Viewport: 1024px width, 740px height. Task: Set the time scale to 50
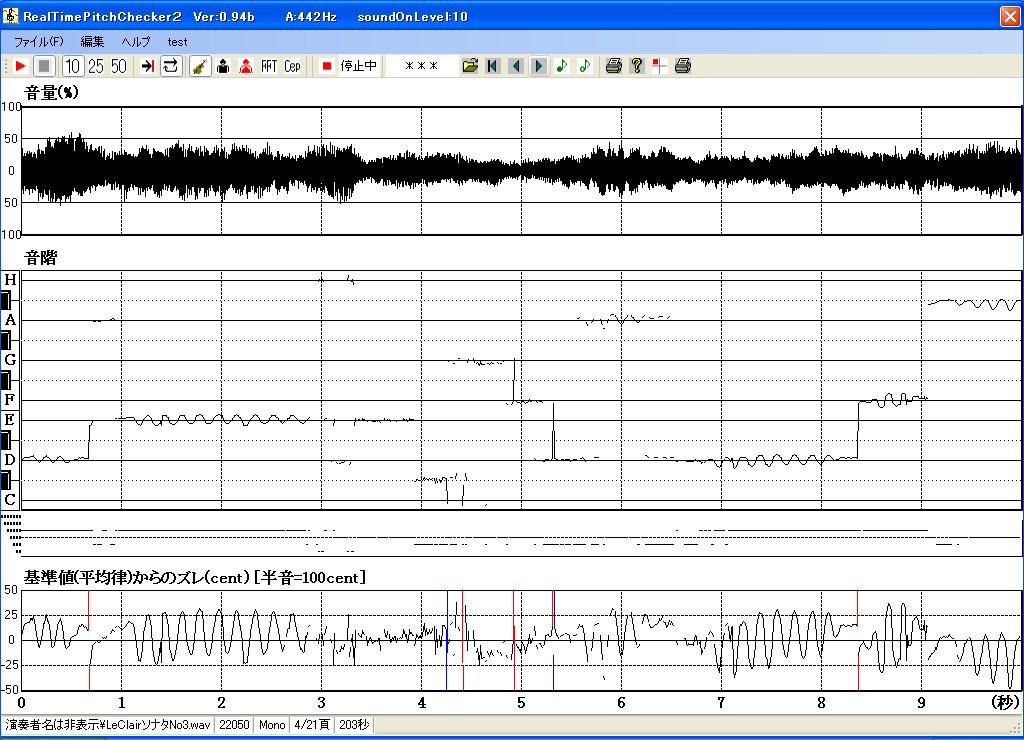(119, 66)
